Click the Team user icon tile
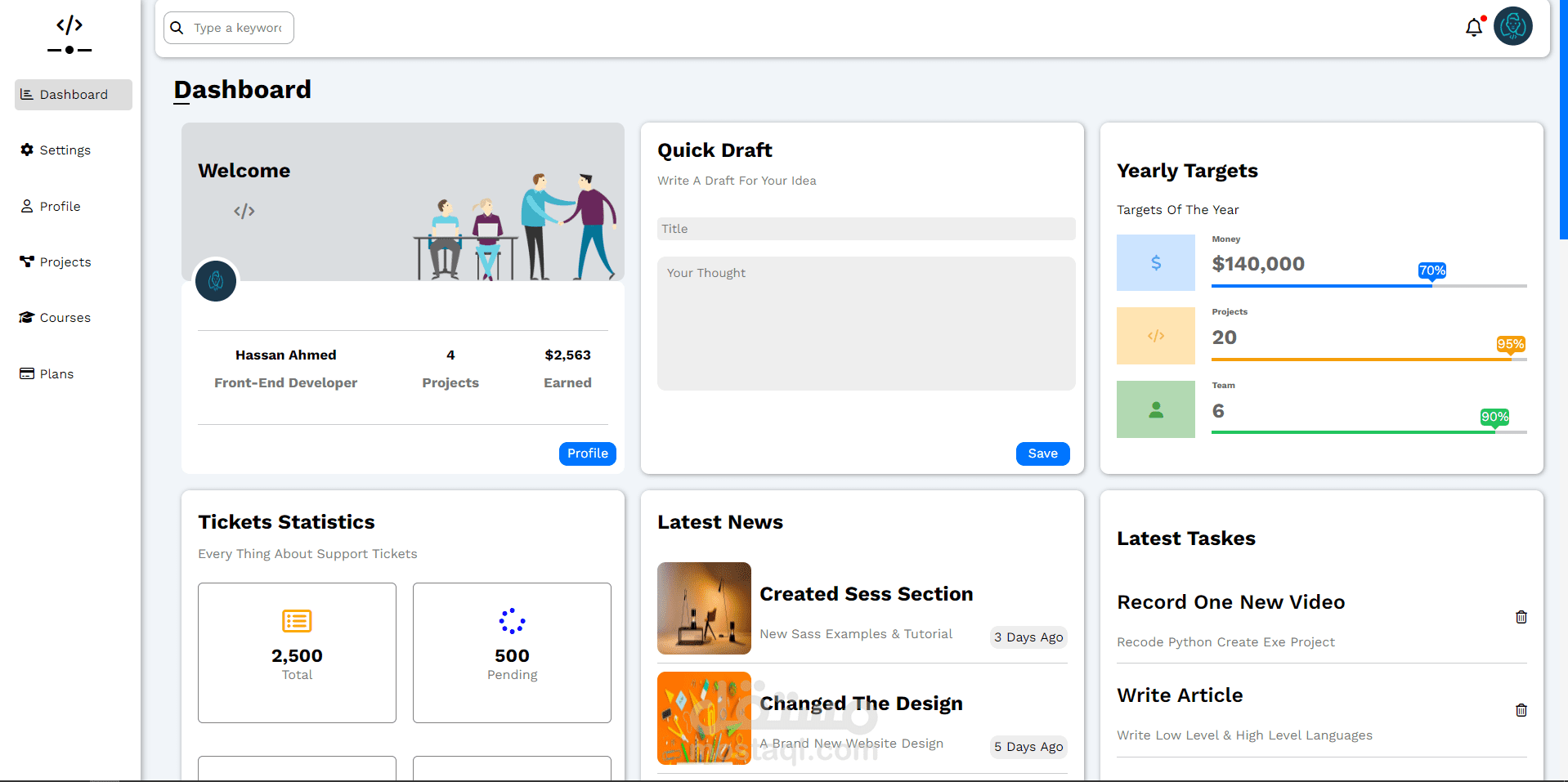The height and width of the screenshot is (782, 1568). coord(1156,409)
